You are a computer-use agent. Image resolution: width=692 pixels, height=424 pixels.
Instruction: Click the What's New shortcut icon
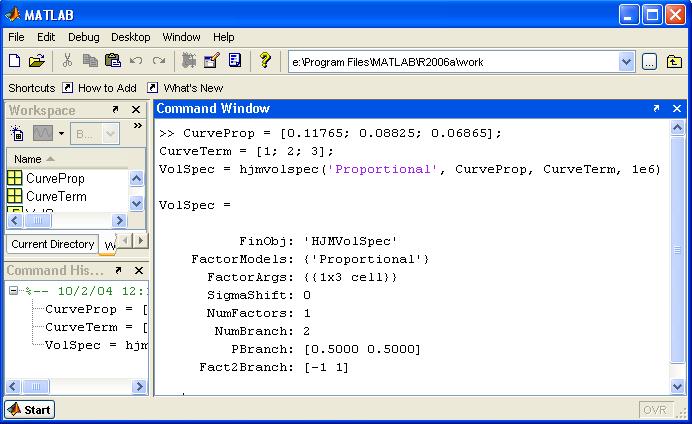tap(152, 87)
